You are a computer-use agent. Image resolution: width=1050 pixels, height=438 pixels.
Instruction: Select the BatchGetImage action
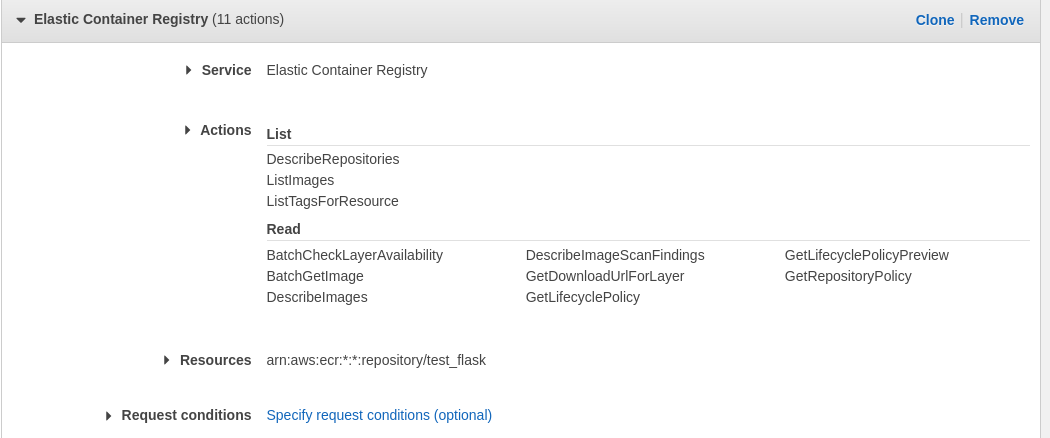(x=315, y=276)
